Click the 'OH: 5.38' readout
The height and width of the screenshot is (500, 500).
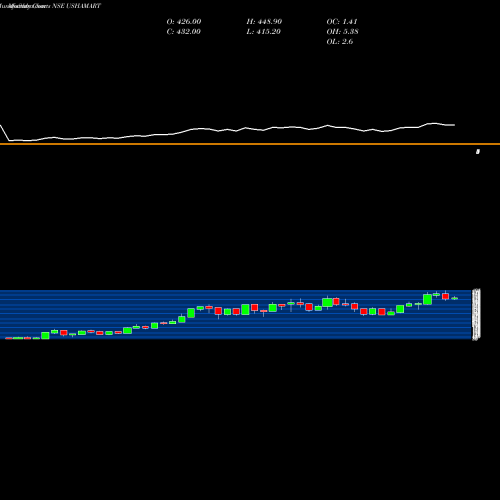[342, 31]
